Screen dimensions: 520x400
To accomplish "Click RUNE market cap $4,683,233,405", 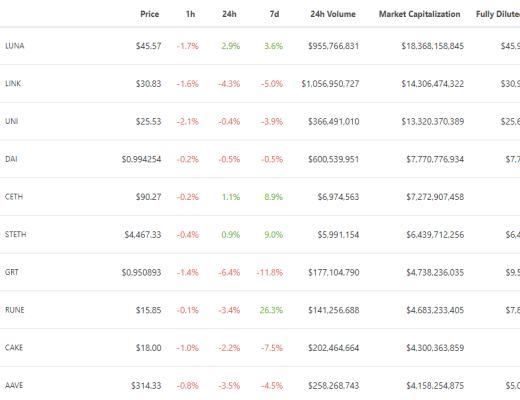I will pyautogui.click(x=435, y=310).
